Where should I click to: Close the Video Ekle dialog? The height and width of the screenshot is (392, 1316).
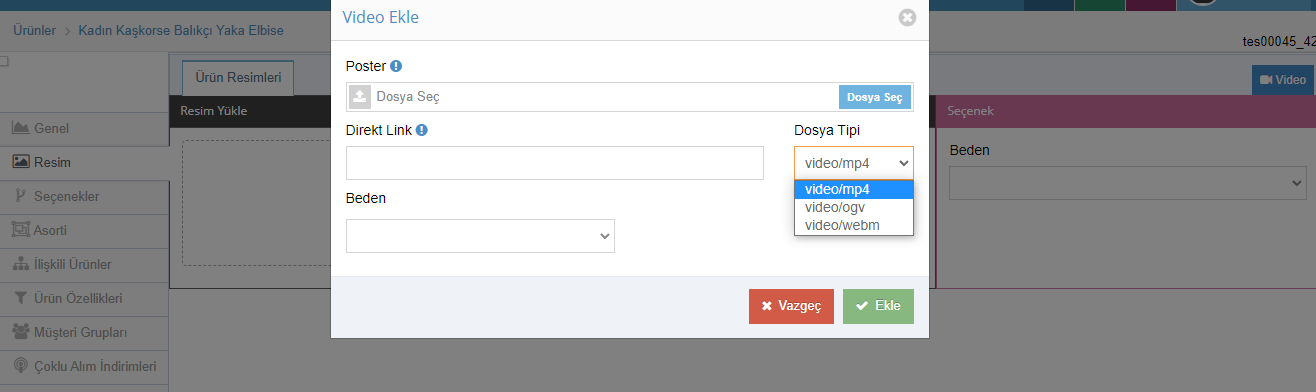click(907, 17)
